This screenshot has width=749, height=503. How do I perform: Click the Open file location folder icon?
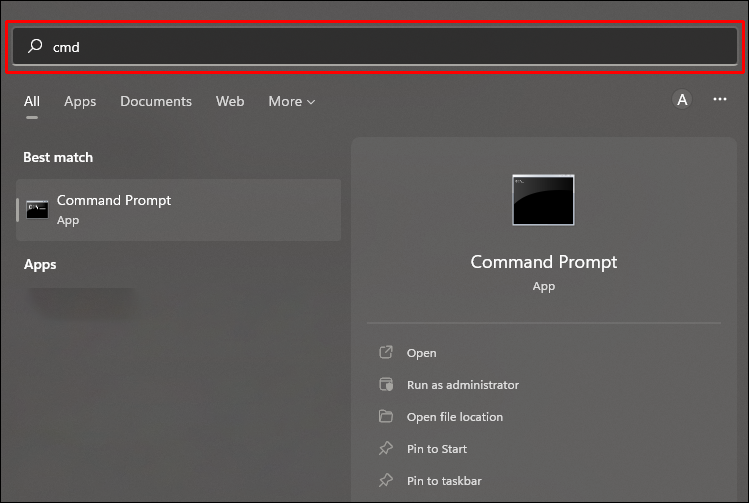[386, 417]
